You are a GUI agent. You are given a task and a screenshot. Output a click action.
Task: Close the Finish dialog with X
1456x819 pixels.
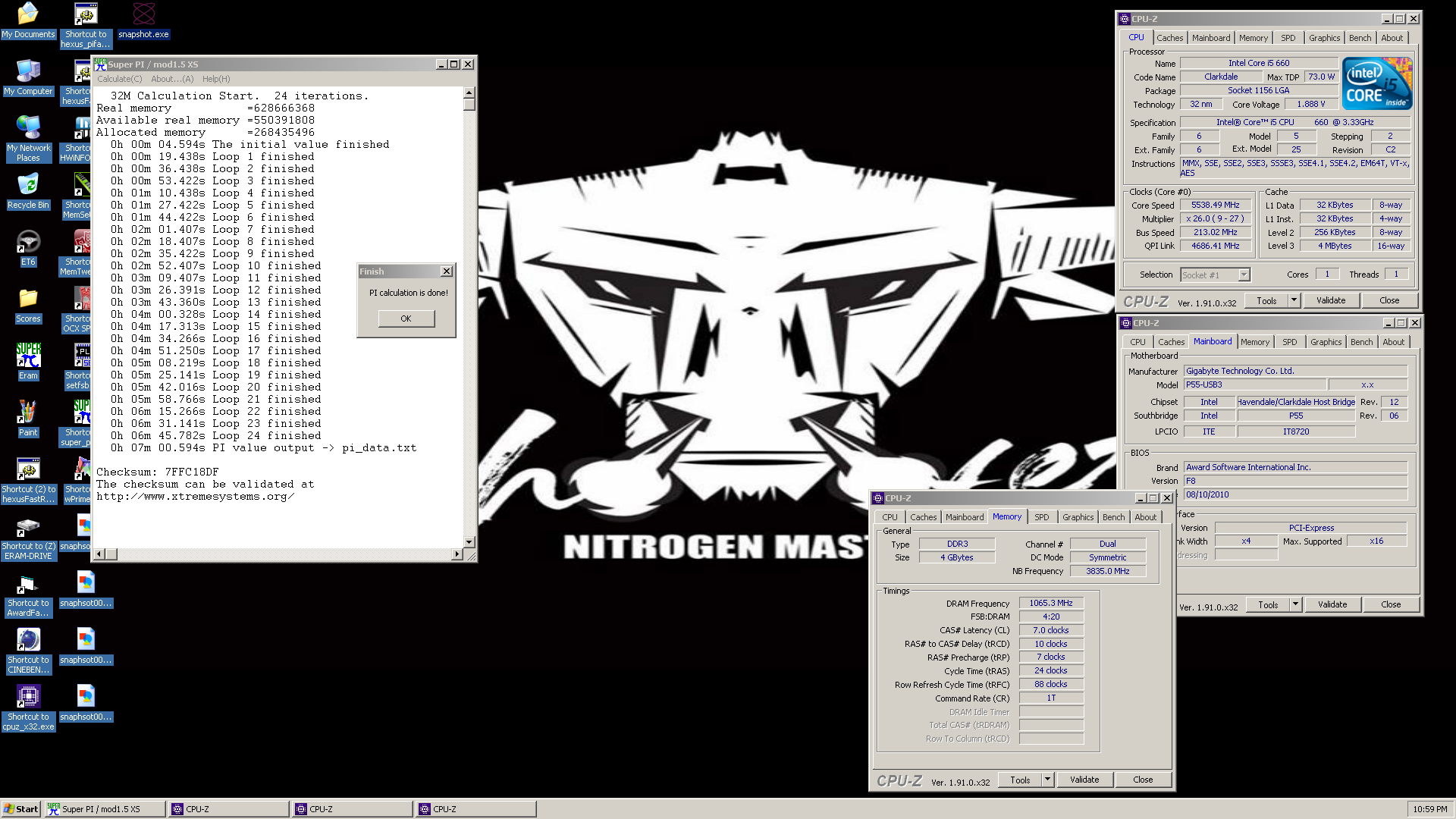click(x=447, y=271)
